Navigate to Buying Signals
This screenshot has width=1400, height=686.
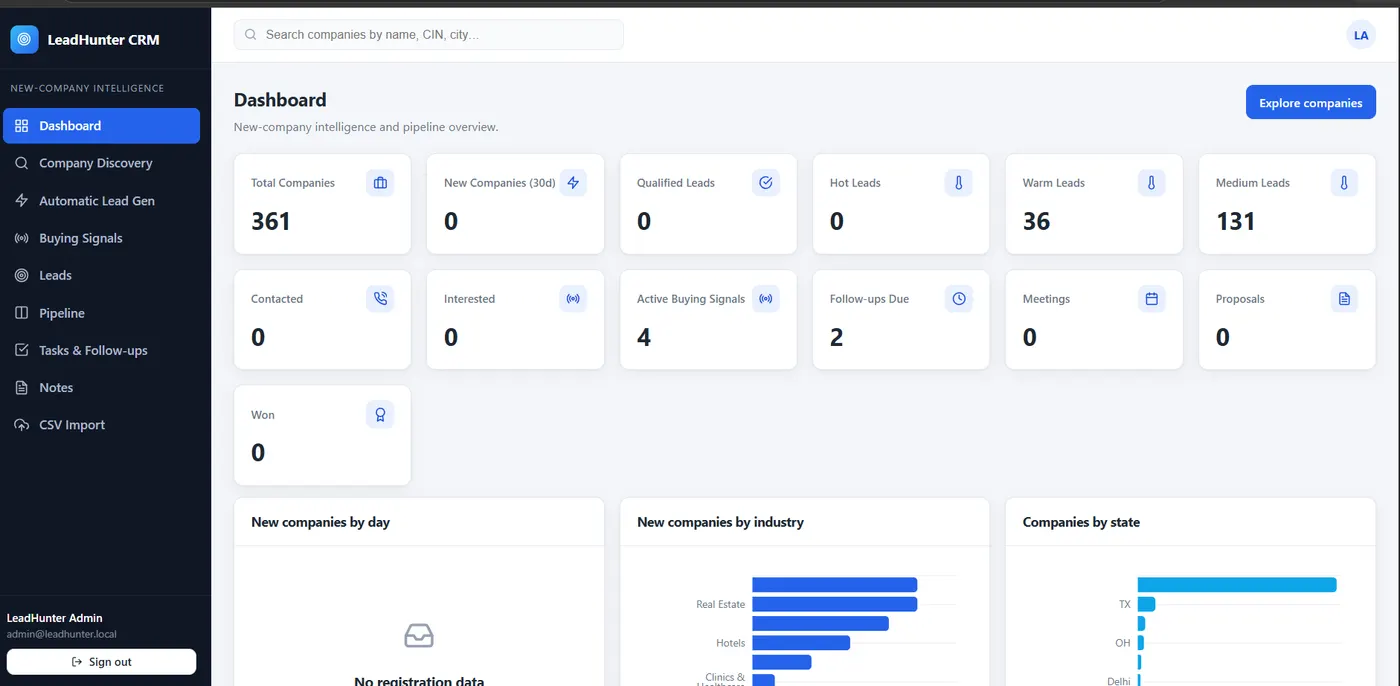coord(101,238)
